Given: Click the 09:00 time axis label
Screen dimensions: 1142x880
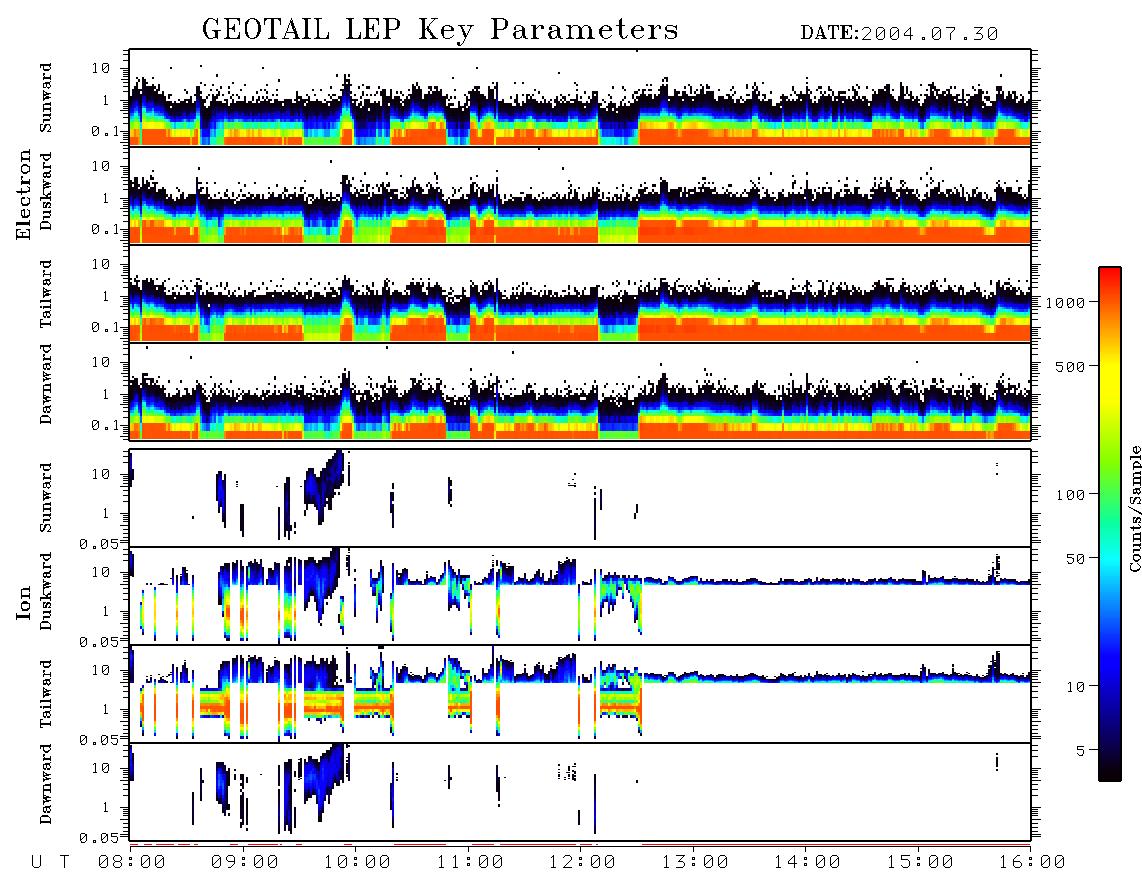Looking at the screenshot, I should [245, 863].
